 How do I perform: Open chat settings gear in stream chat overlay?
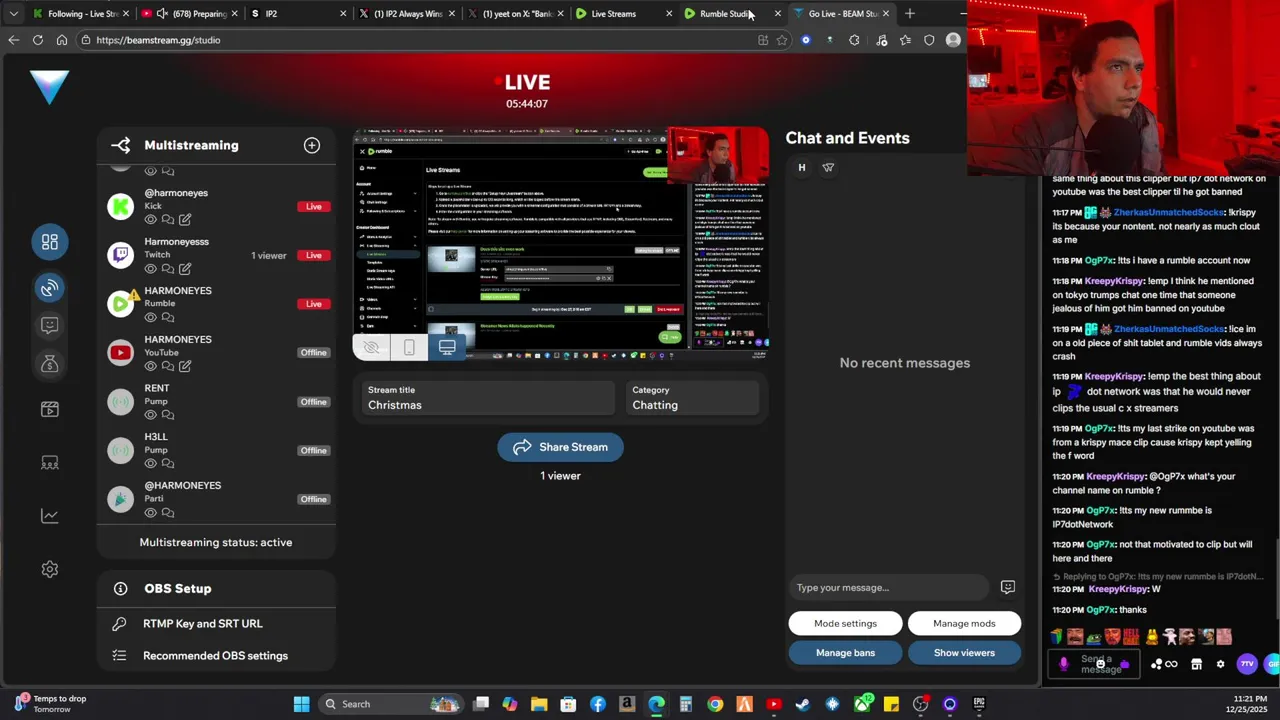1220,664
